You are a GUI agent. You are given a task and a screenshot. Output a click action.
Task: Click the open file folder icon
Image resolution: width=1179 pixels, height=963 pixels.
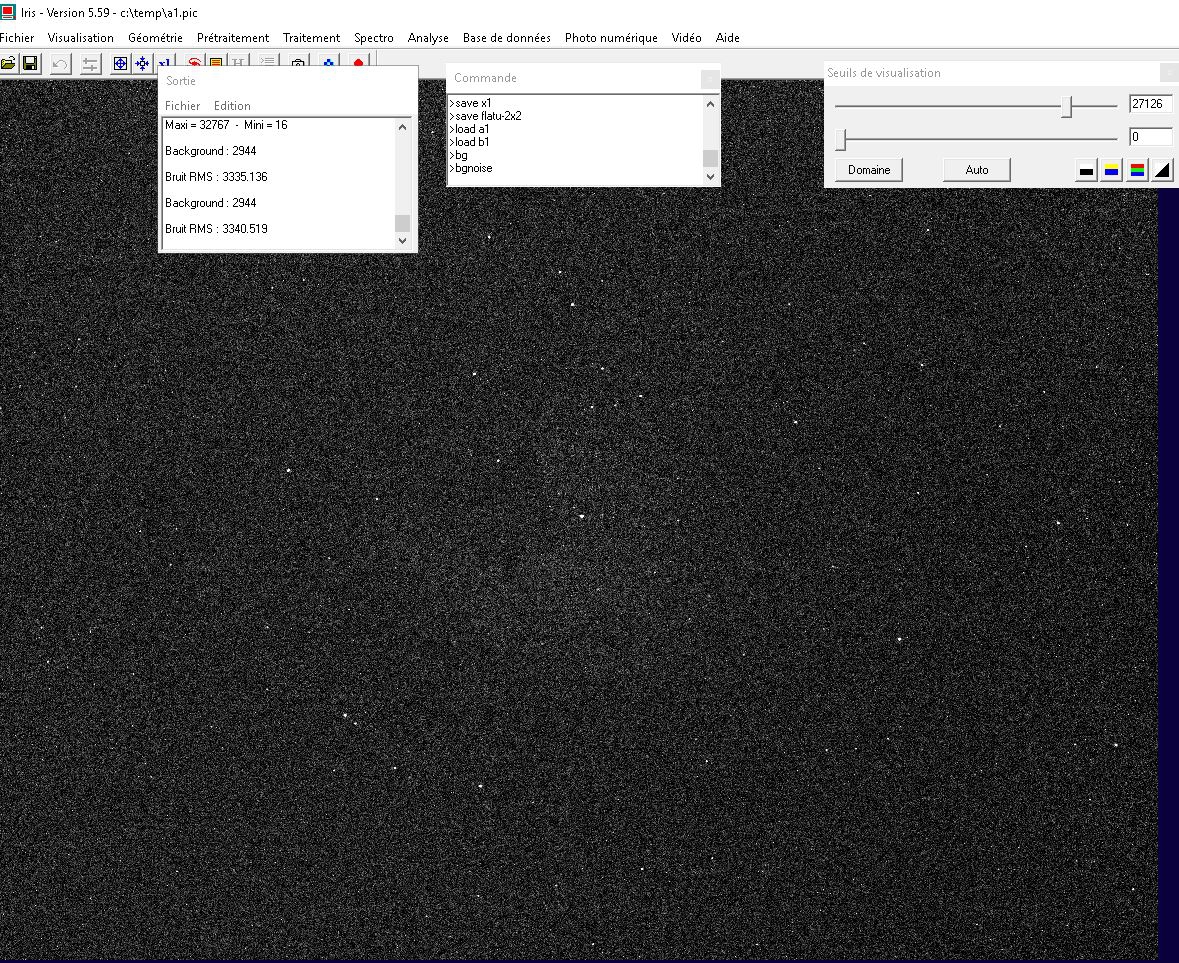point(8,64)
